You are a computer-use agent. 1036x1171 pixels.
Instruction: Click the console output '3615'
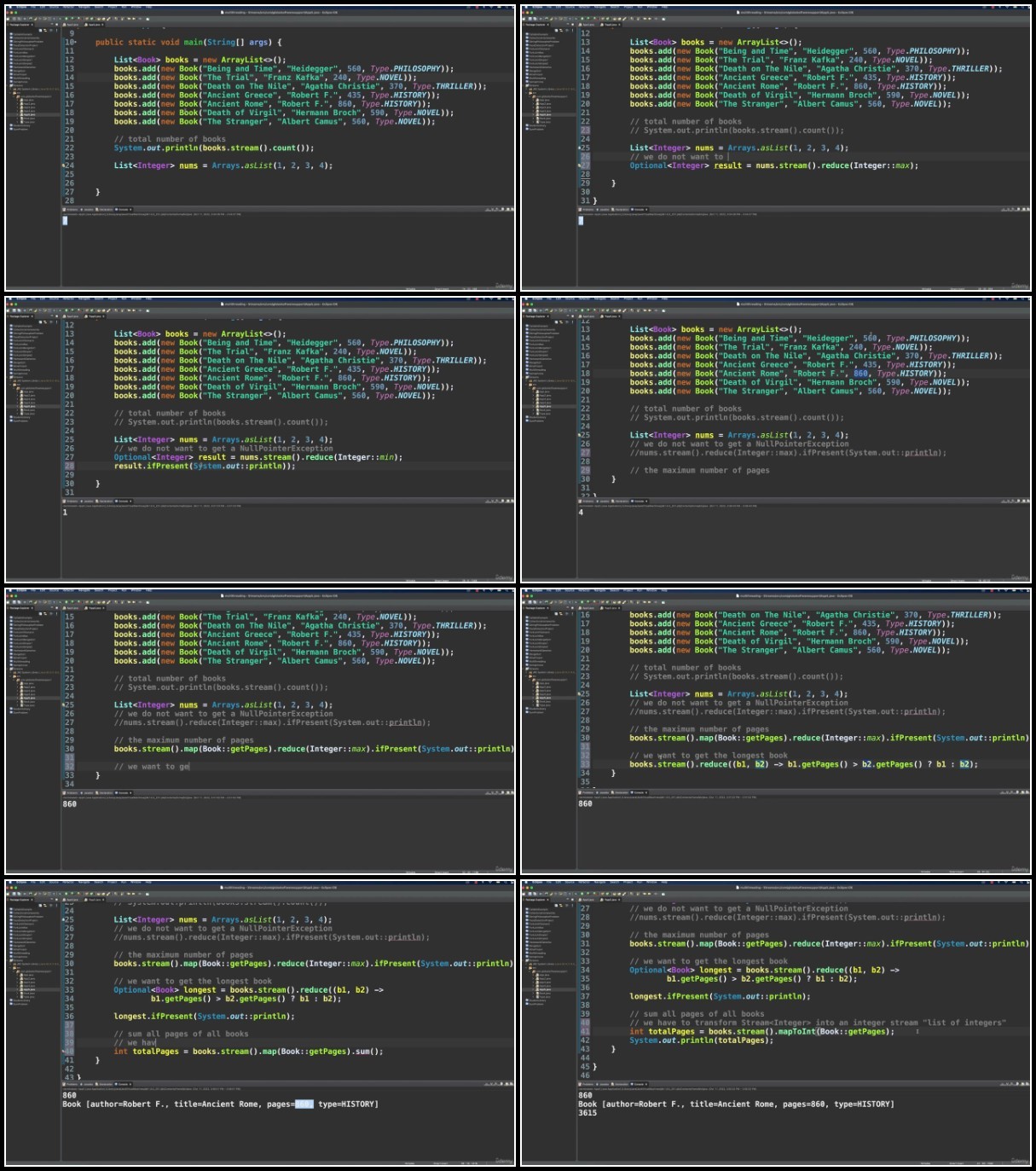click(587, 1112)
